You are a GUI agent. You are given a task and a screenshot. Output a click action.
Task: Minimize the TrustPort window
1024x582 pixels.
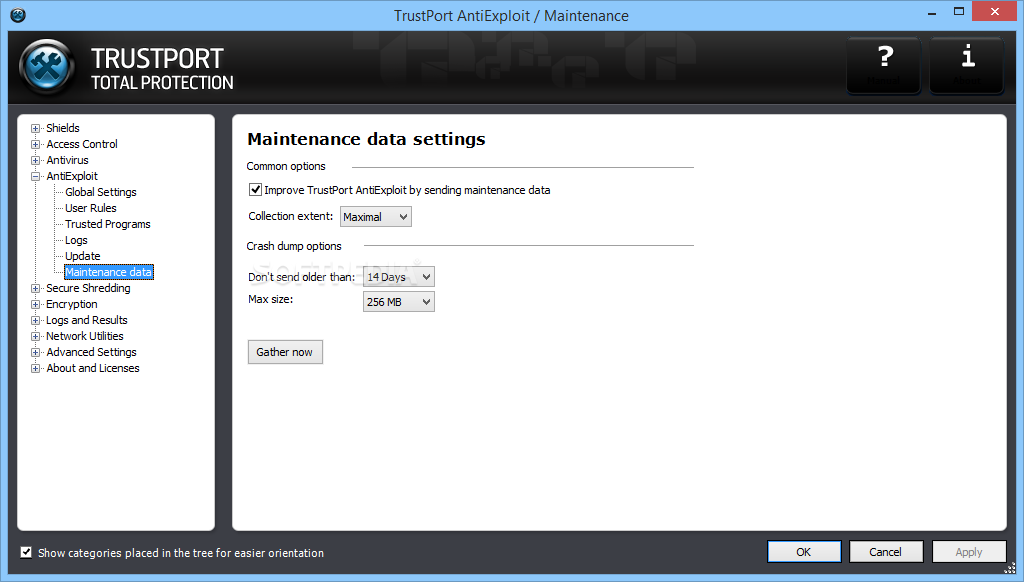932,12
